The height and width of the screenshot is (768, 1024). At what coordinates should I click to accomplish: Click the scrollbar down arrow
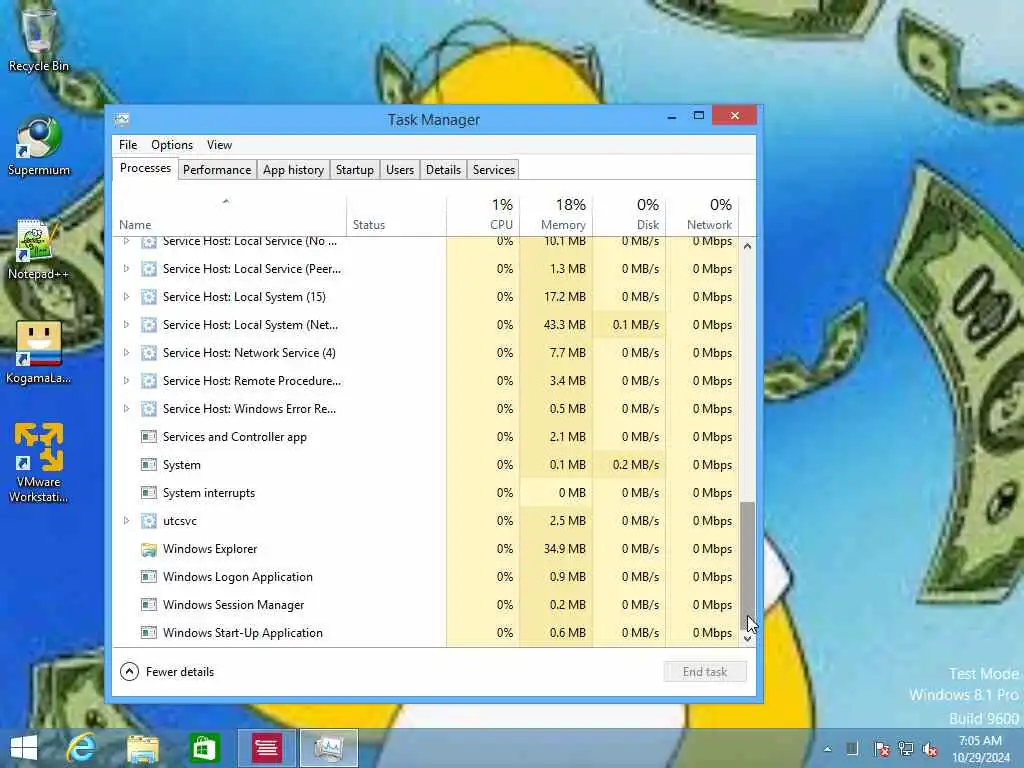(x=748, y=639)
